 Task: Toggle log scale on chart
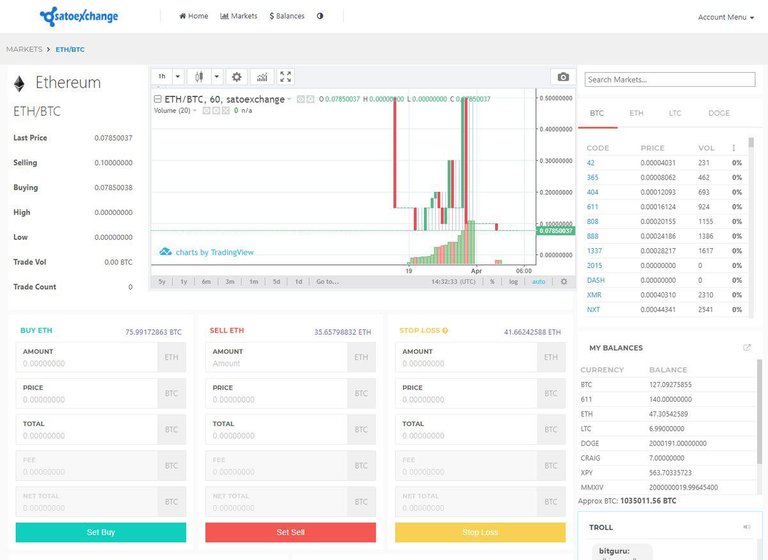pos(513,282)
